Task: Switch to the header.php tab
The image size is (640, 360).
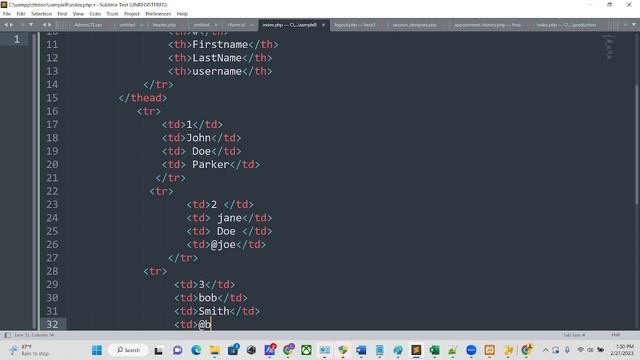Action: point(164,25)
